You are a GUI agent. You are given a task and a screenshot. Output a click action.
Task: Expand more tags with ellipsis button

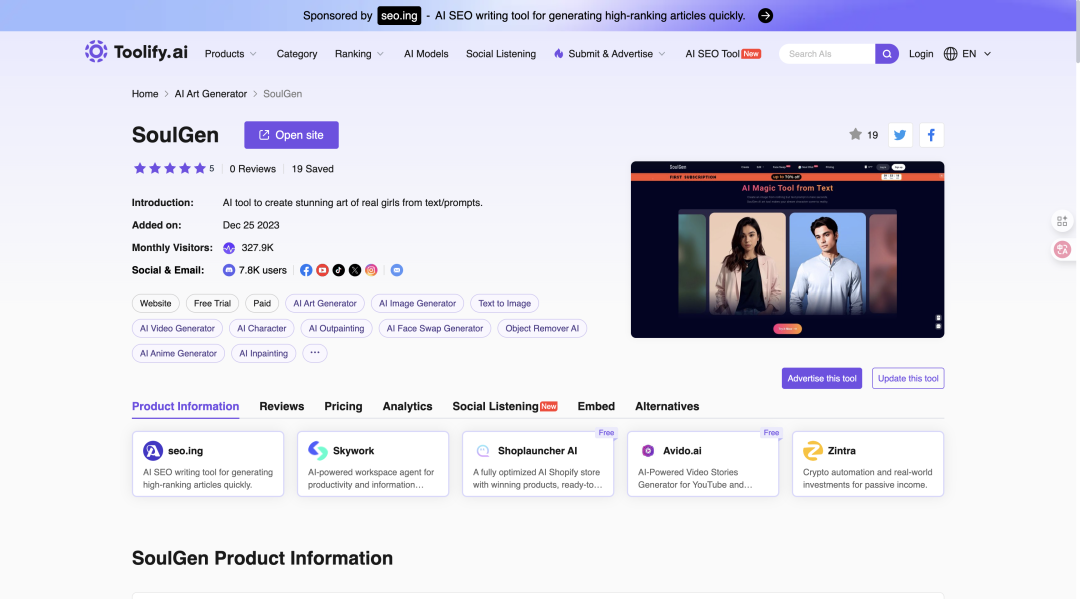(x=315, y=353)
